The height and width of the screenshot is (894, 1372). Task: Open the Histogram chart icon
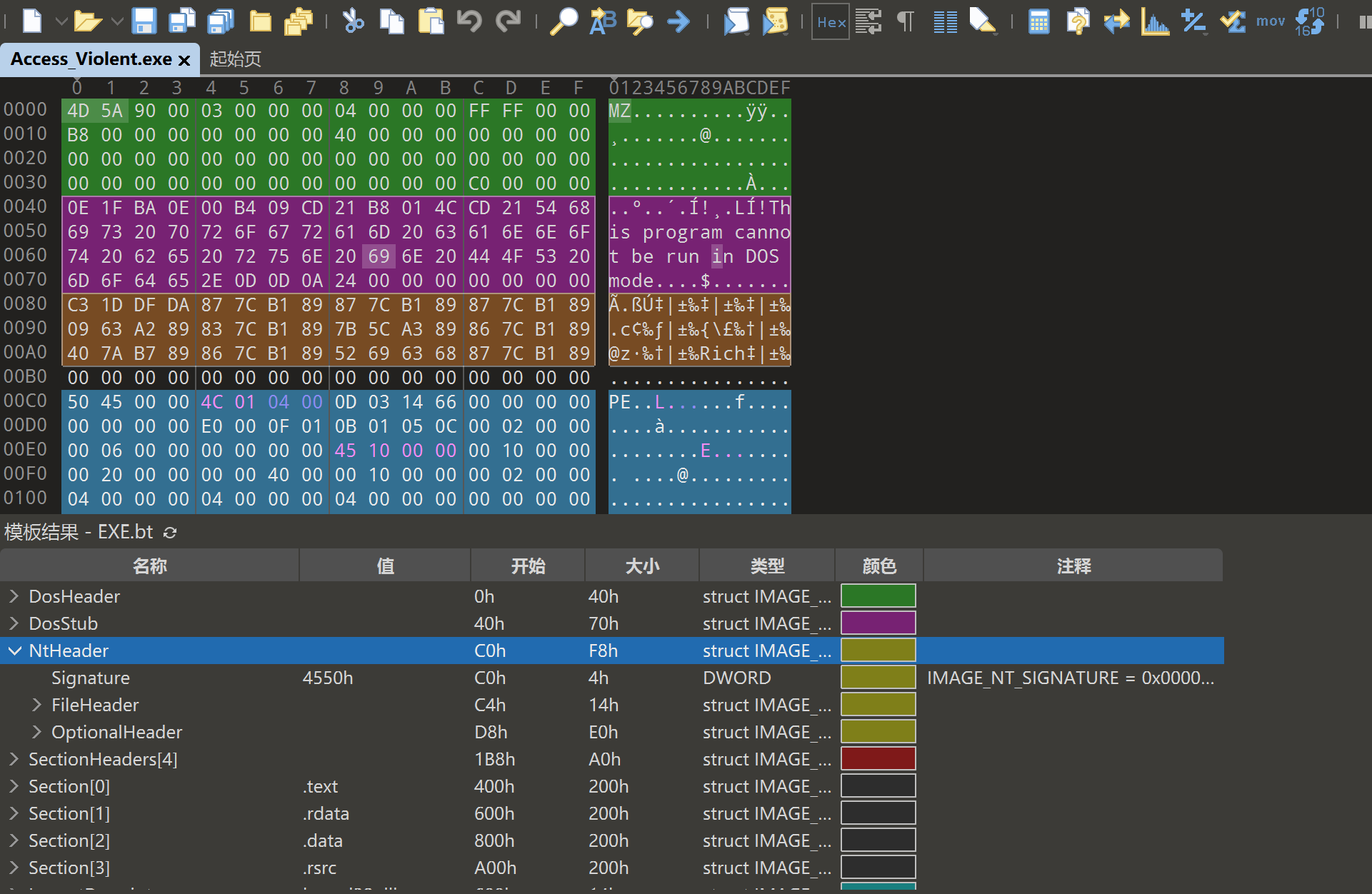(1155, 21)
